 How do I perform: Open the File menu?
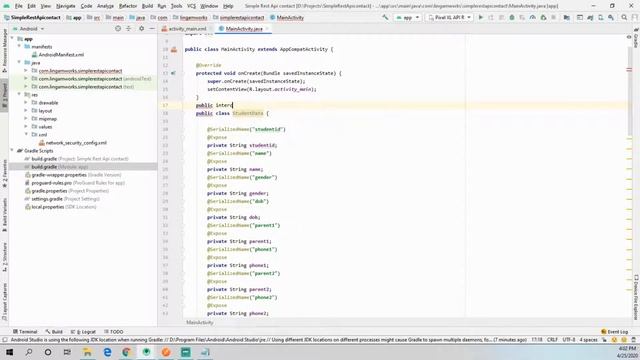pos(19,6)
